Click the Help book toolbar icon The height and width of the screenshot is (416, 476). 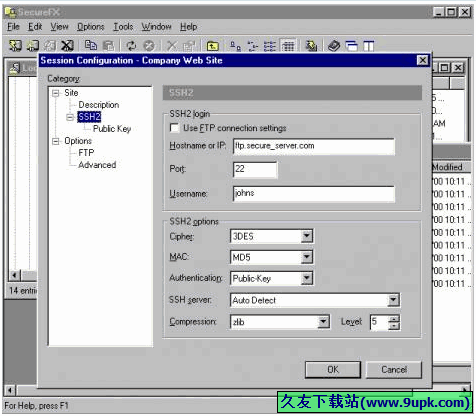(x=334, y=46)
